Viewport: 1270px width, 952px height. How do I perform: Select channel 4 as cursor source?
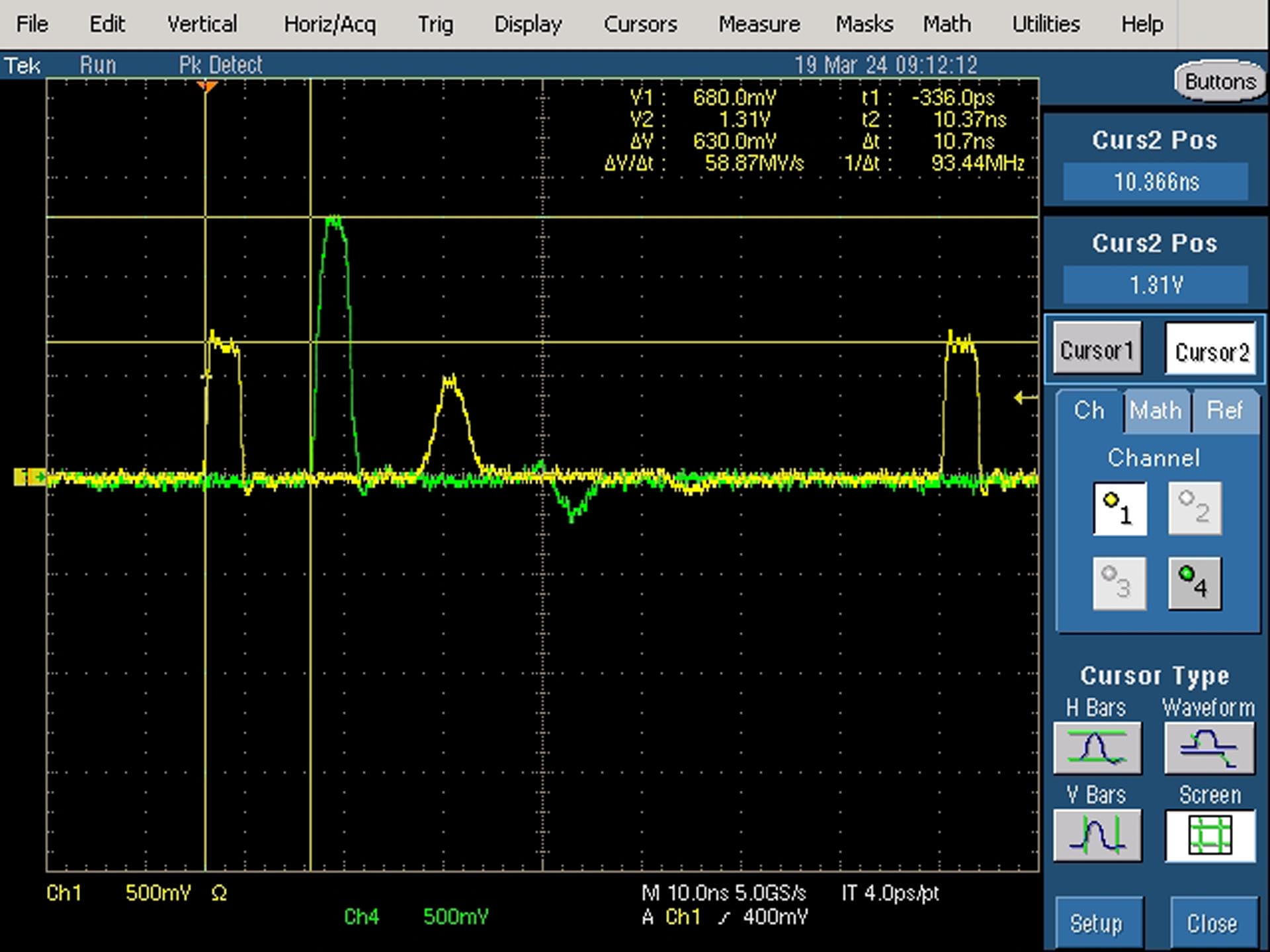coord(1195,582)
